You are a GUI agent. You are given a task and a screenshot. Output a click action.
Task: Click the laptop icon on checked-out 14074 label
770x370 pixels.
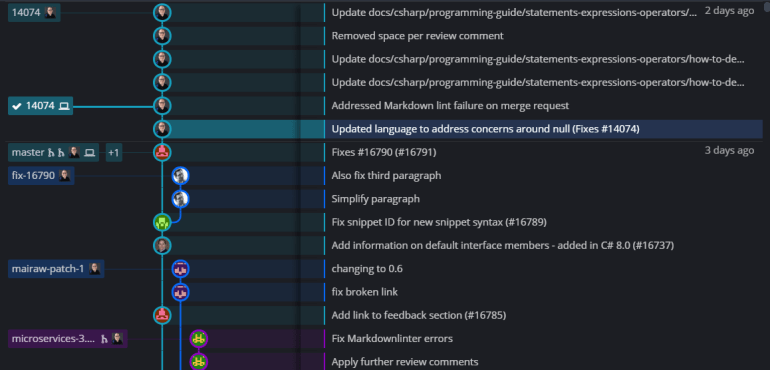pos(64,106)
